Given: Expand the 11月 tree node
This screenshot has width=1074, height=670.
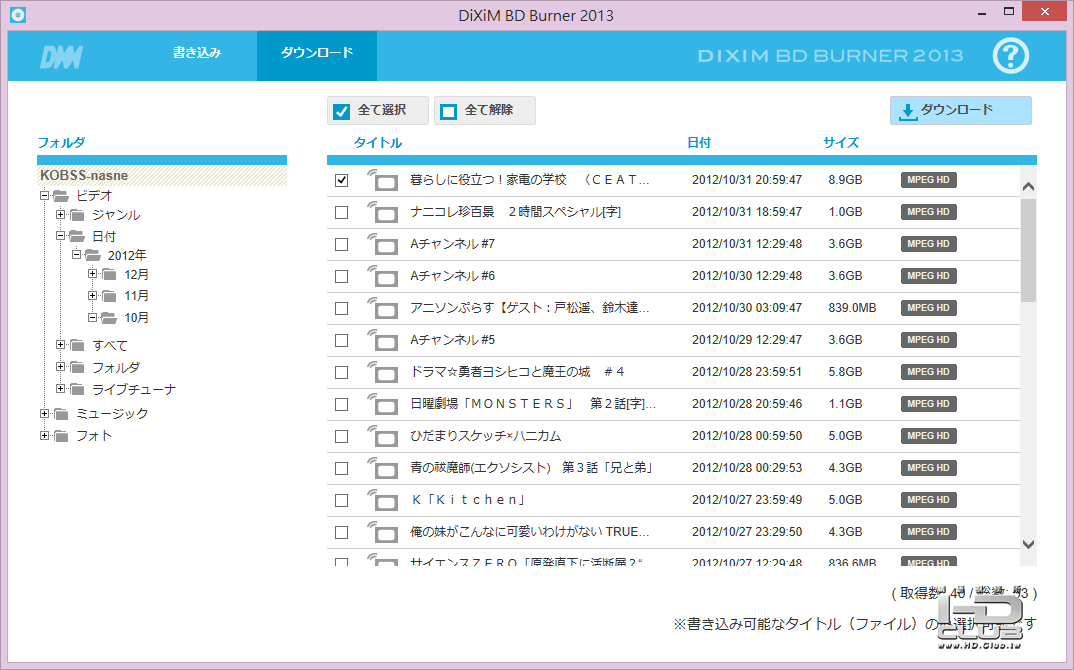Looking at the screenshot, I should click(x=92, y=295).
